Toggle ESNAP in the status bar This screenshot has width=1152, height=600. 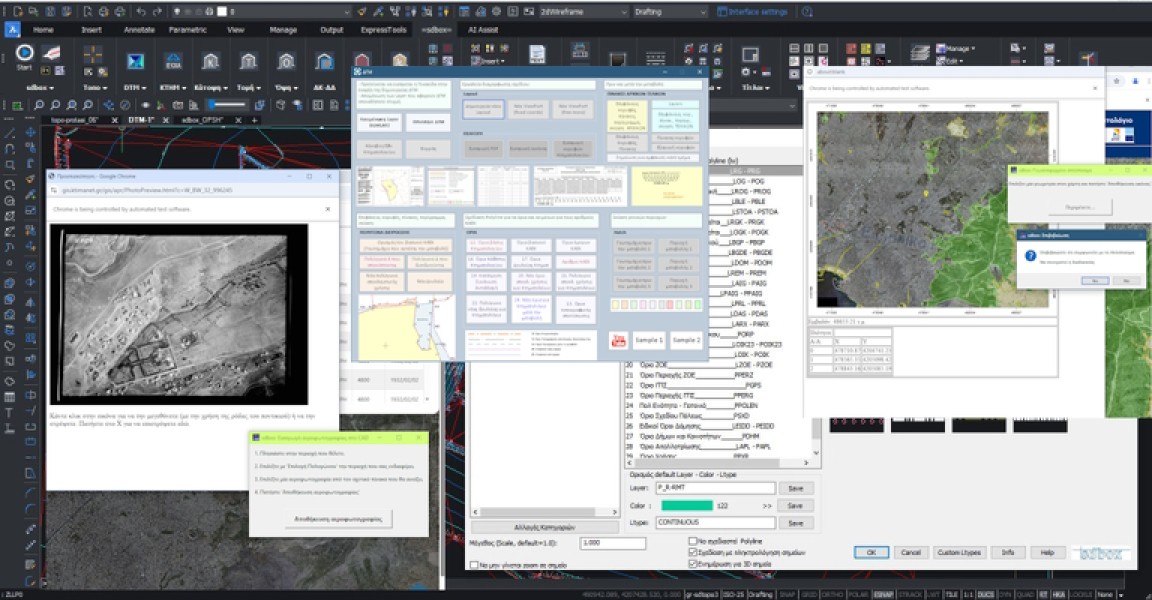[x=883, y=594]
